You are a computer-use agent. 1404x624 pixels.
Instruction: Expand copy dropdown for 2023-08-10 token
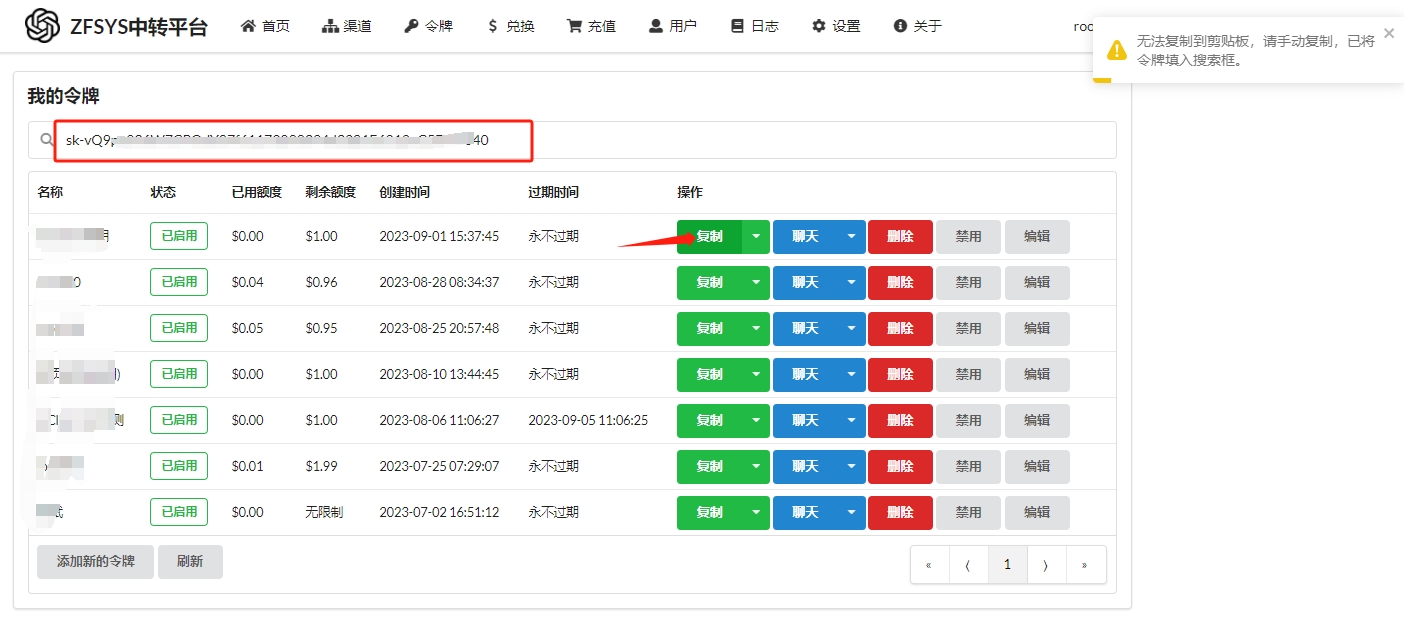point(756,375)
